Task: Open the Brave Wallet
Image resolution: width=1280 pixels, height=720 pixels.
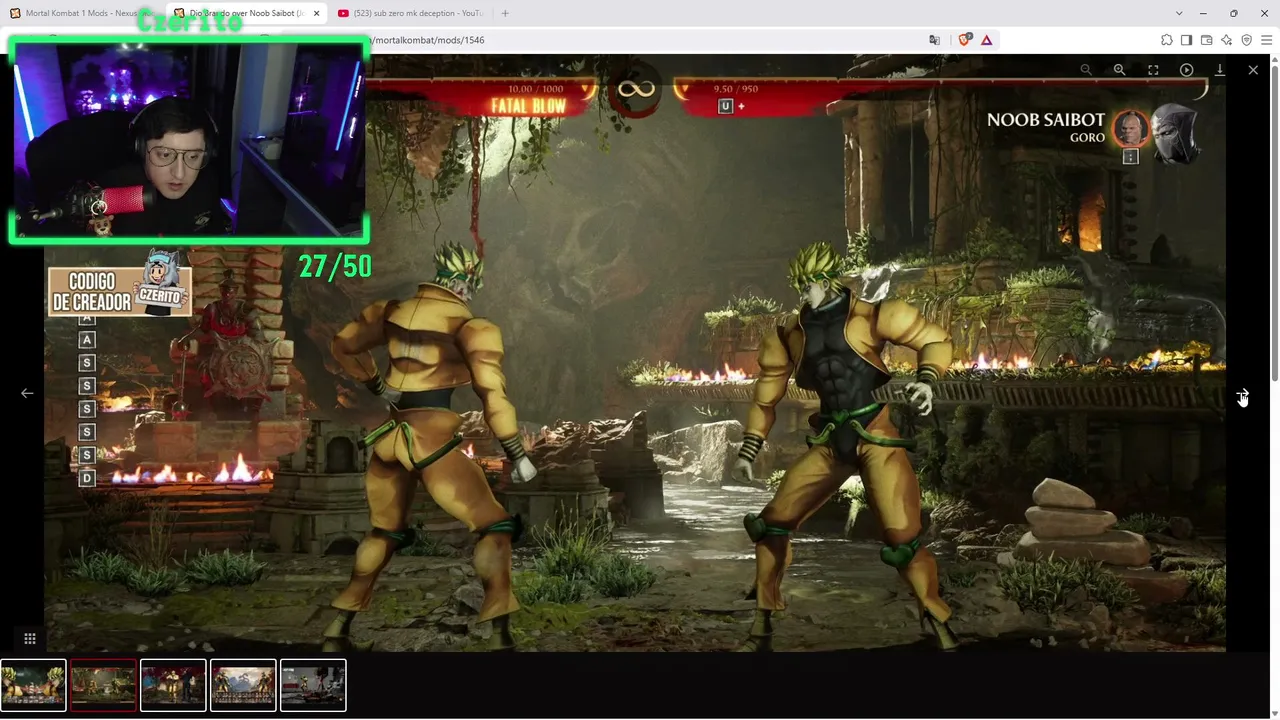Action: 1206,40
